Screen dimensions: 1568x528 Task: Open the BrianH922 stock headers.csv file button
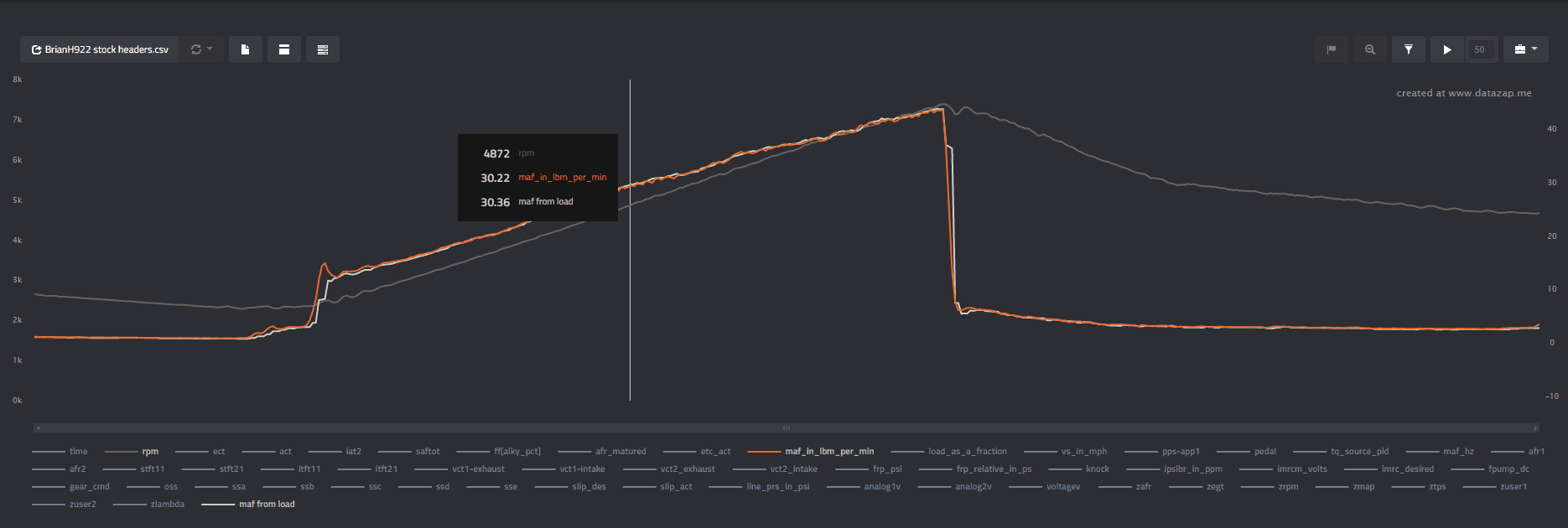coord(100,49)
